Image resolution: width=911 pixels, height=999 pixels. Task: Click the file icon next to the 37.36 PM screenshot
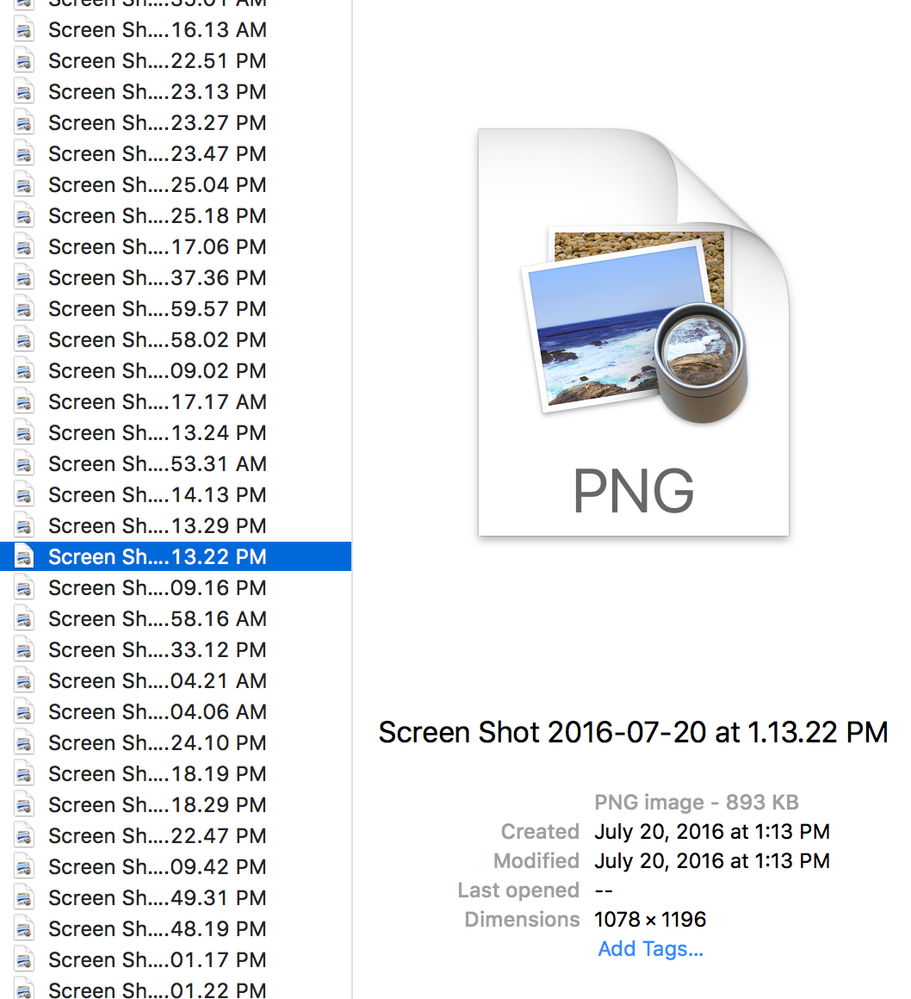coord(22,278)
